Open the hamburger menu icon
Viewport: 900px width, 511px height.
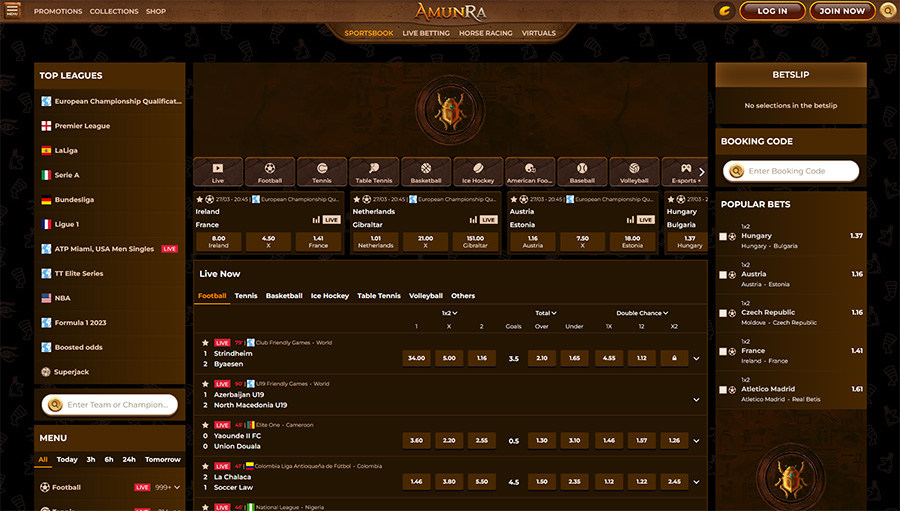(x=13, y=10)
